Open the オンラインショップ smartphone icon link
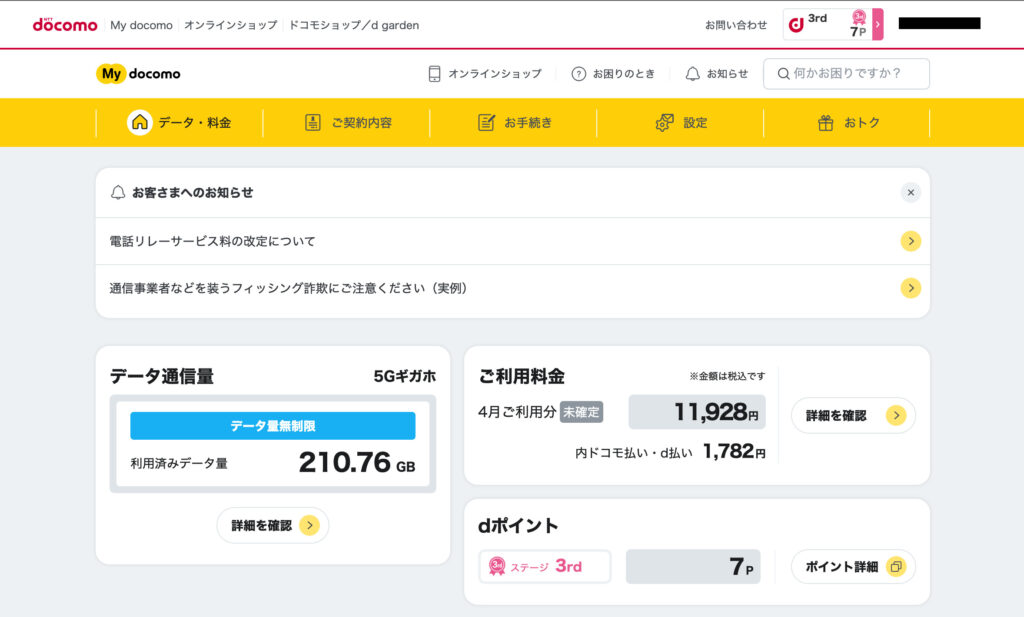 pos(434,73)
